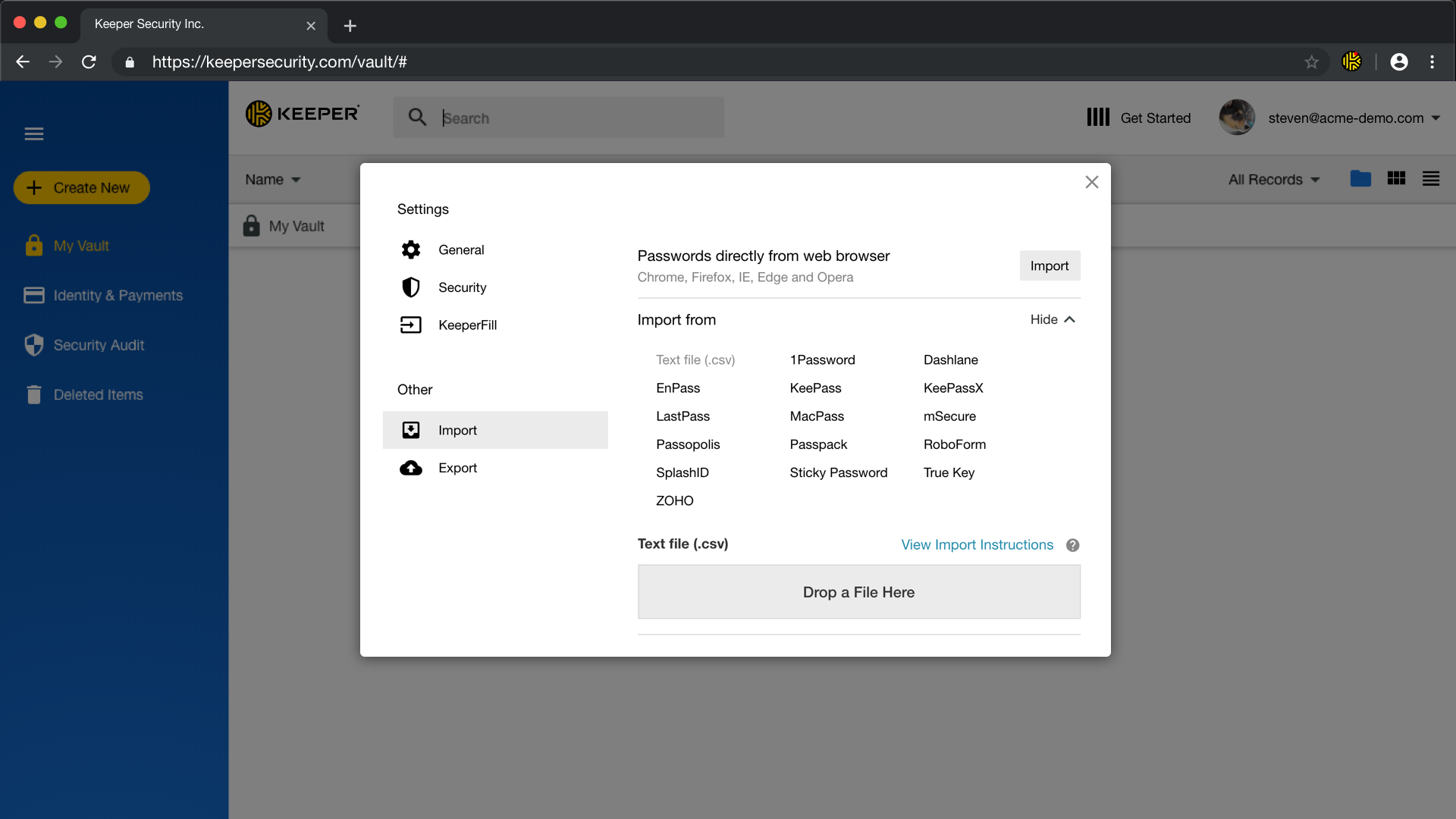The height and width of the screenshot is (819, 1456).
Task: Select EnPass import source
Action: 678,388
